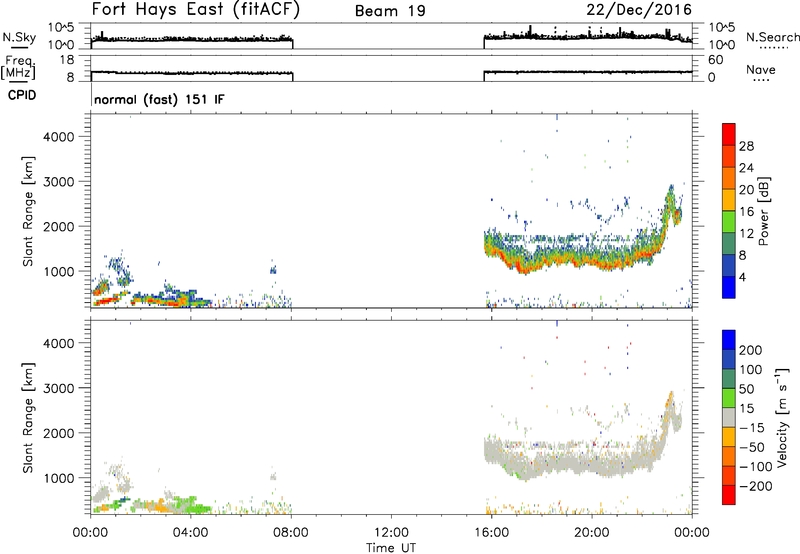
Task: Click the '08:00' time tick label
Action: click(291, 533)
